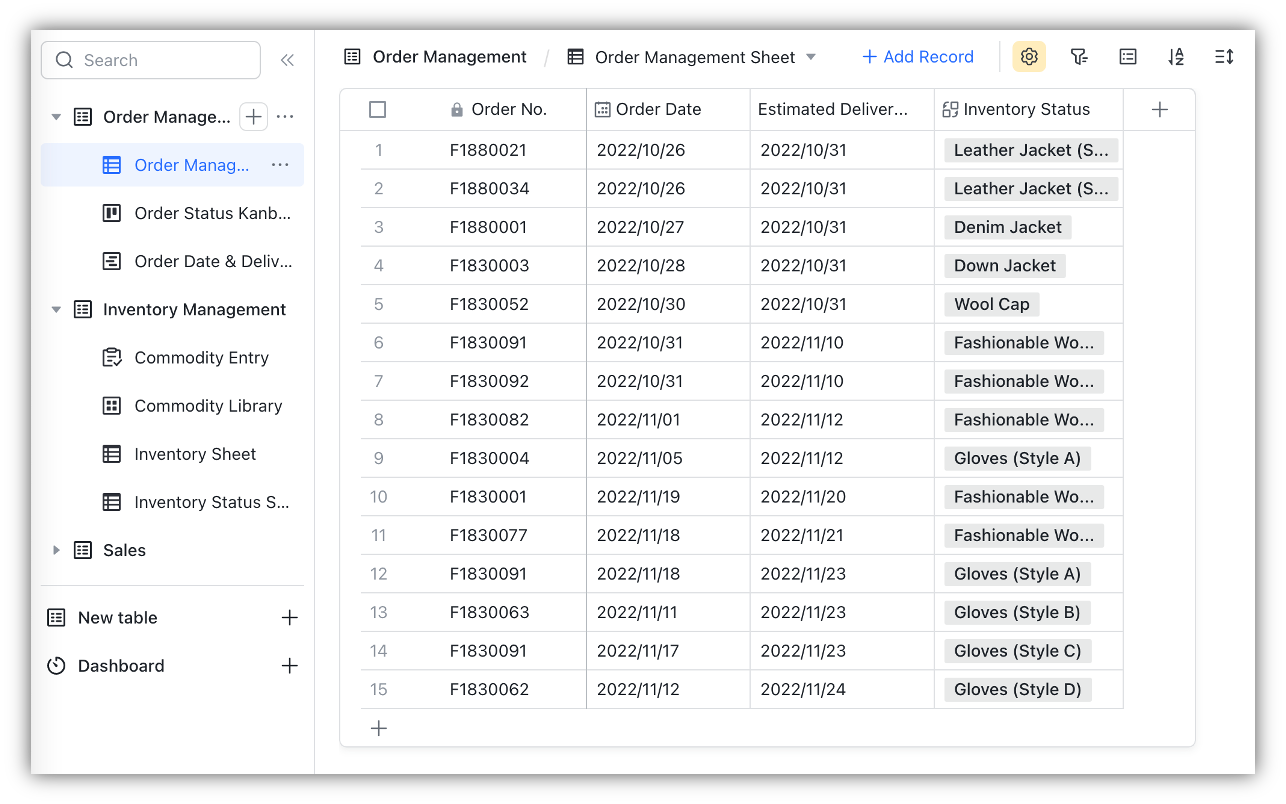Viewport: 1286px width, 804px height.
Task: Click the Inventory Status column header
Action: (x=1029, y=110)
